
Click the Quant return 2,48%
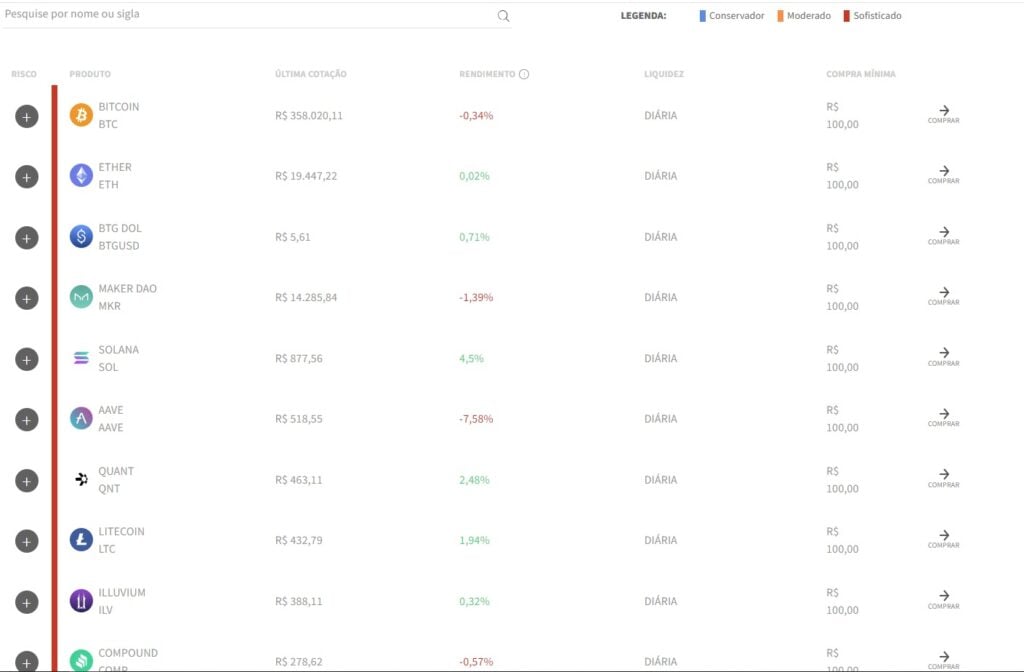tap(474, 480)
